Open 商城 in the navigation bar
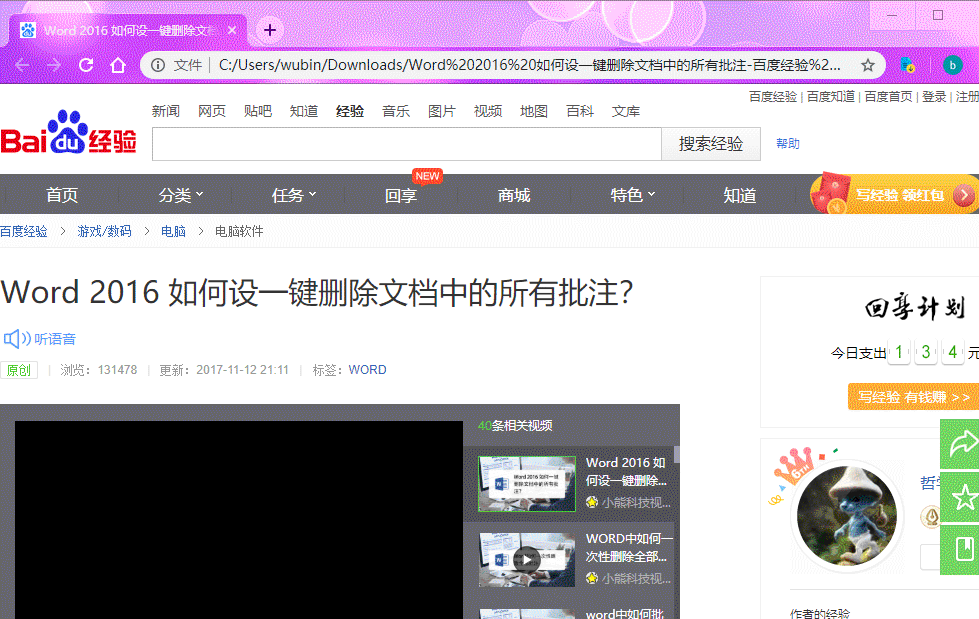This screenshot has width=979, height=619. [514, 195]
